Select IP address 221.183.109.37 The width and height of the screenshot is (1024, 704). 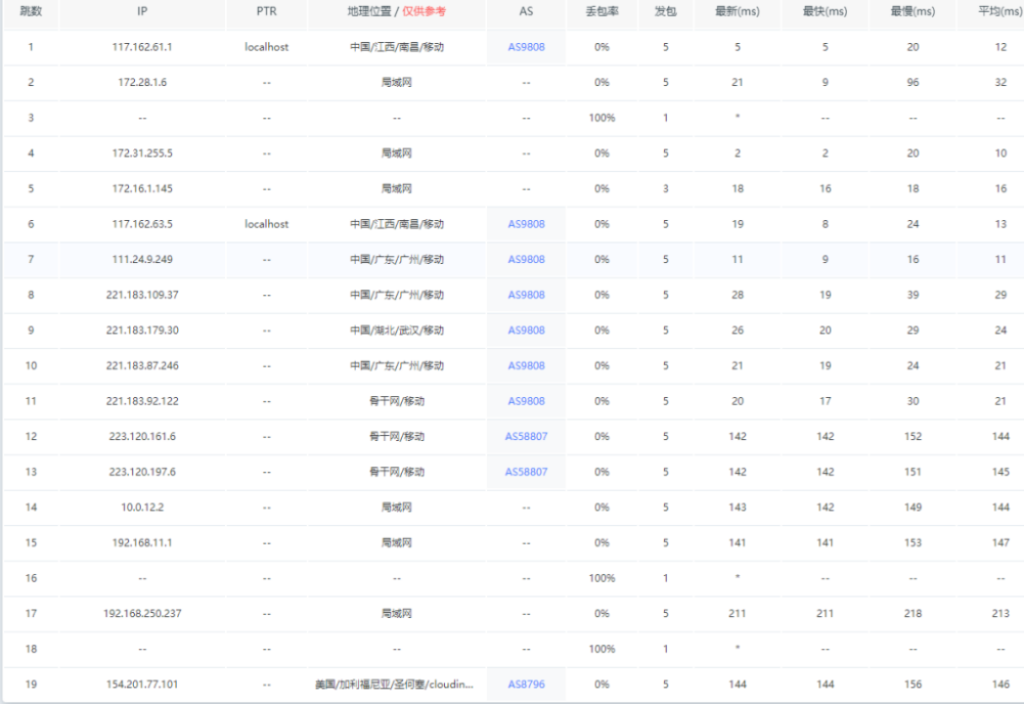point(142,295)
